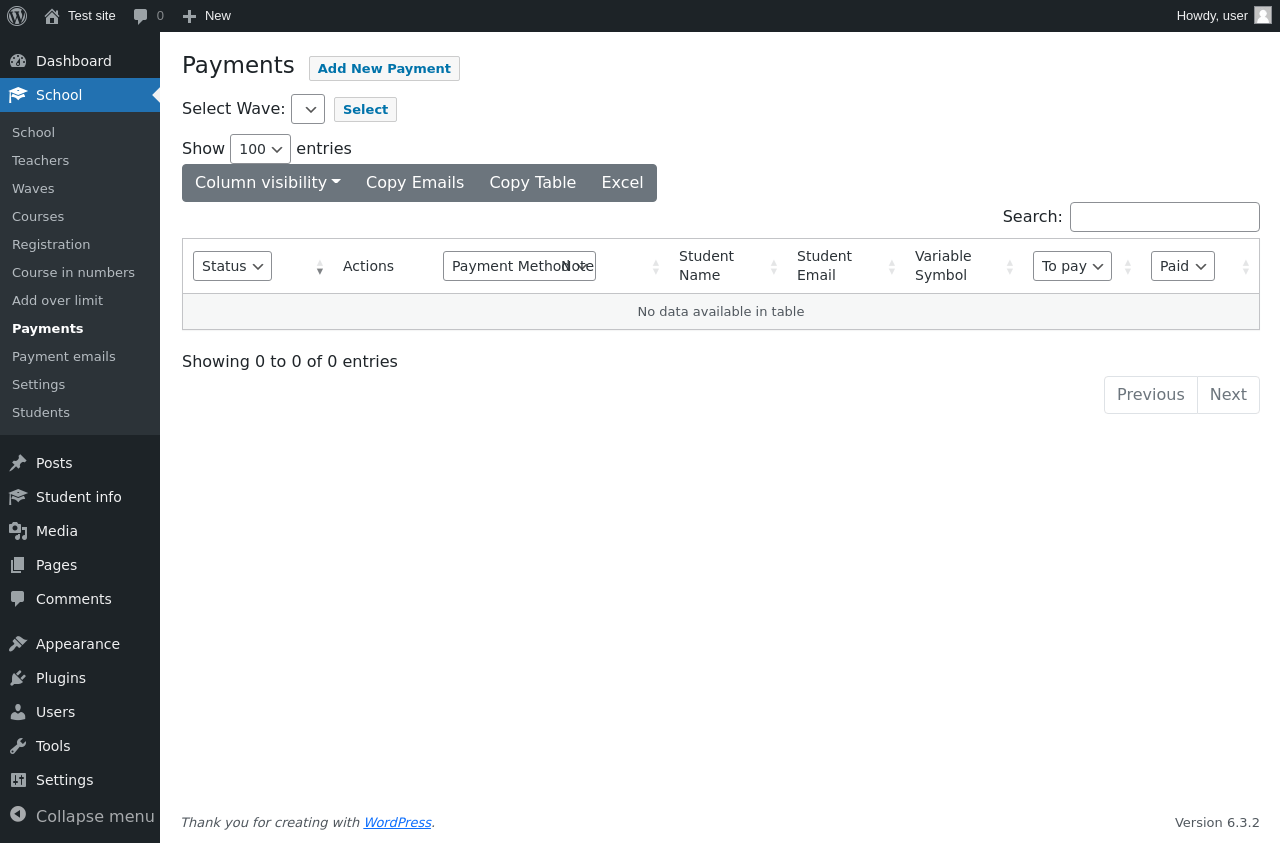Sort by the To pay column arrows
The height and width of the screenshot is (843, 1280).
click(1128, 267)
